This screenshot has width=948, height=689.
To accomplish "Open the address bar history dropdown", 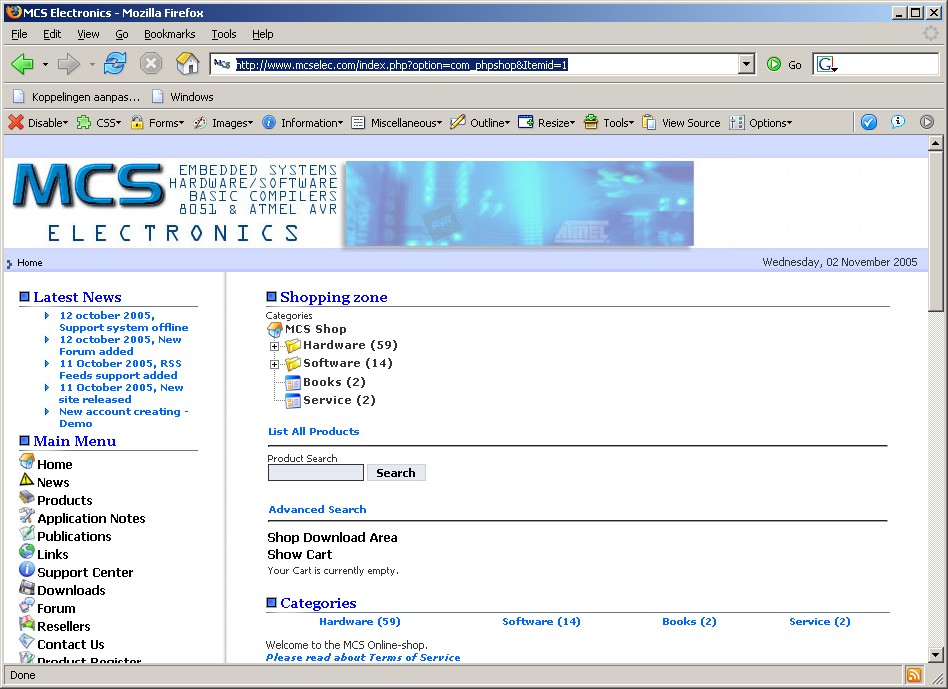I will [747, 64].
